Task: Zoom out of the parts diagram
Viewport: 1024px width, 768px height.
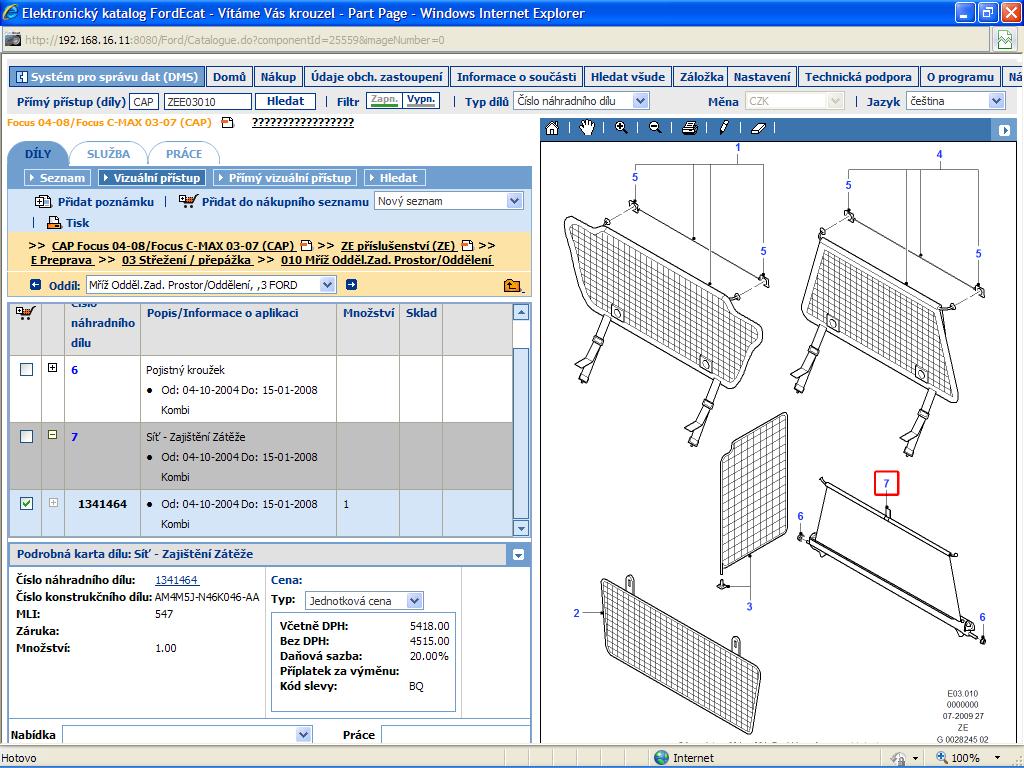Action: pyautogui.click(x=655, y=128)
